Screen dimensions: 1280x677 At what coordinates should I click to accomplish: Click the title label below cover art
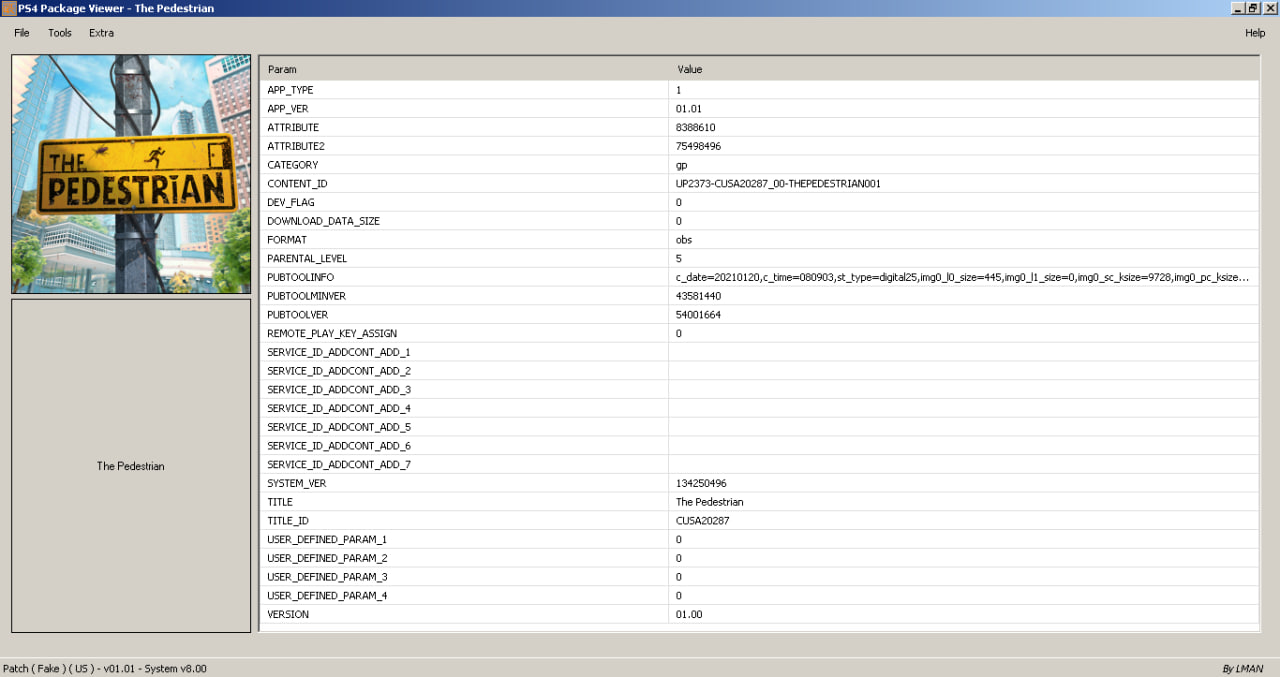coord(131,466)
